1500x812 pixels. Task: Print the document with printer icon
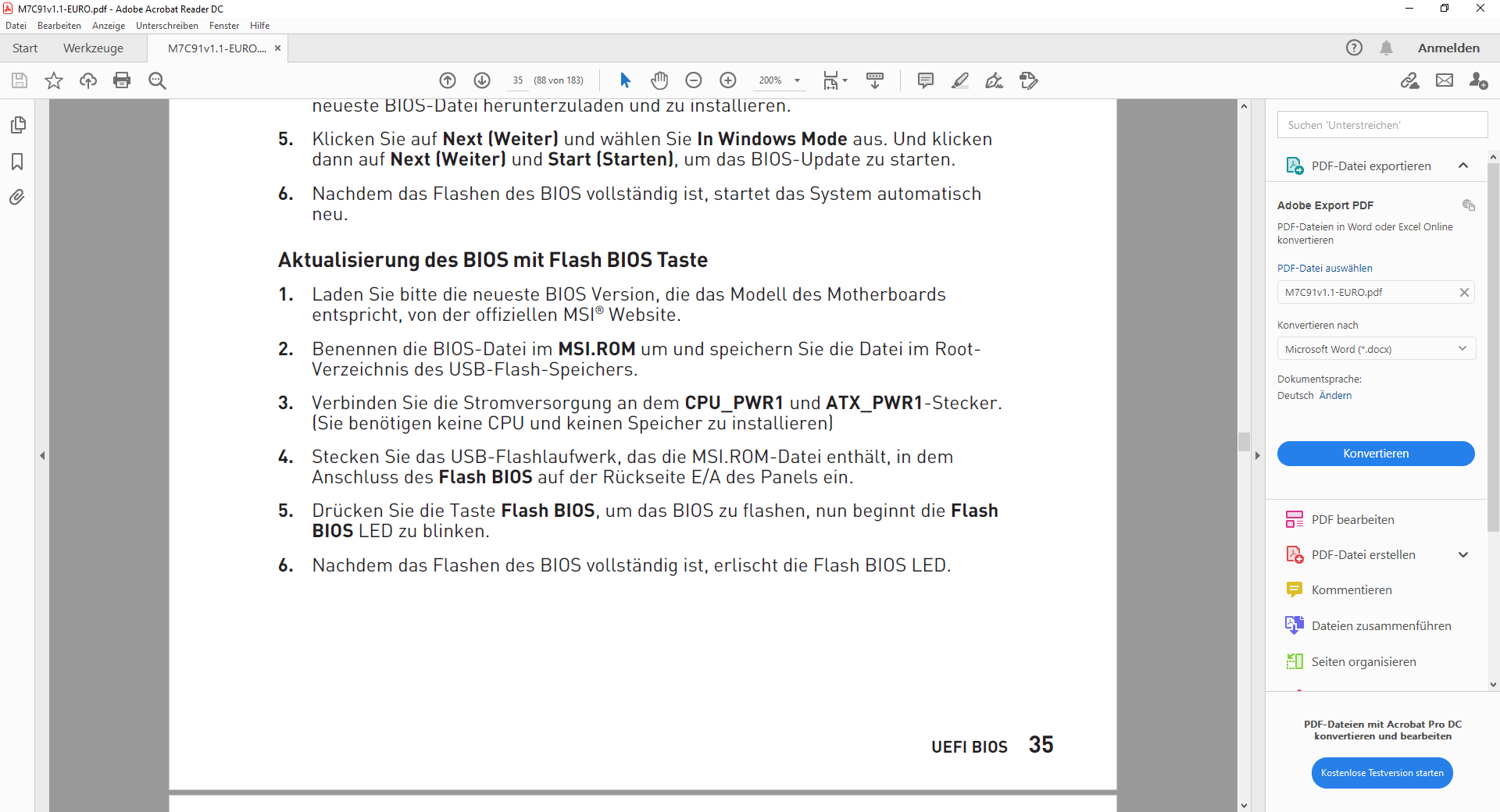tap(122, 80)
